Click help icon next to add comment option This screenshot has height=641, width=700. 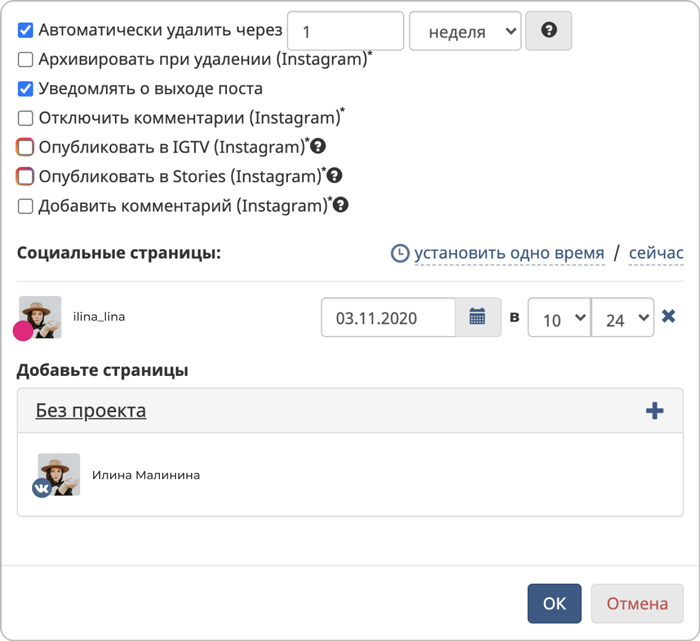[341, 205]
